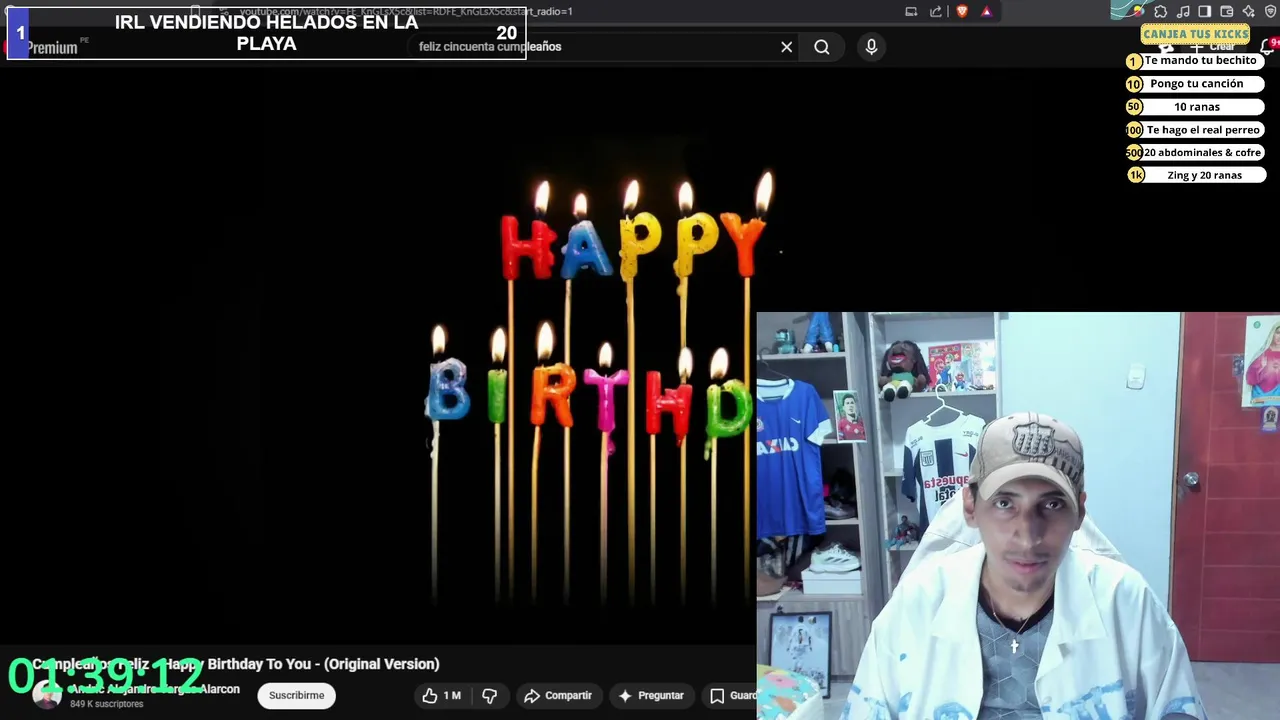Click the Guardar bookmark button
Screen dimensions: 1280x720
tap(731, 696)
